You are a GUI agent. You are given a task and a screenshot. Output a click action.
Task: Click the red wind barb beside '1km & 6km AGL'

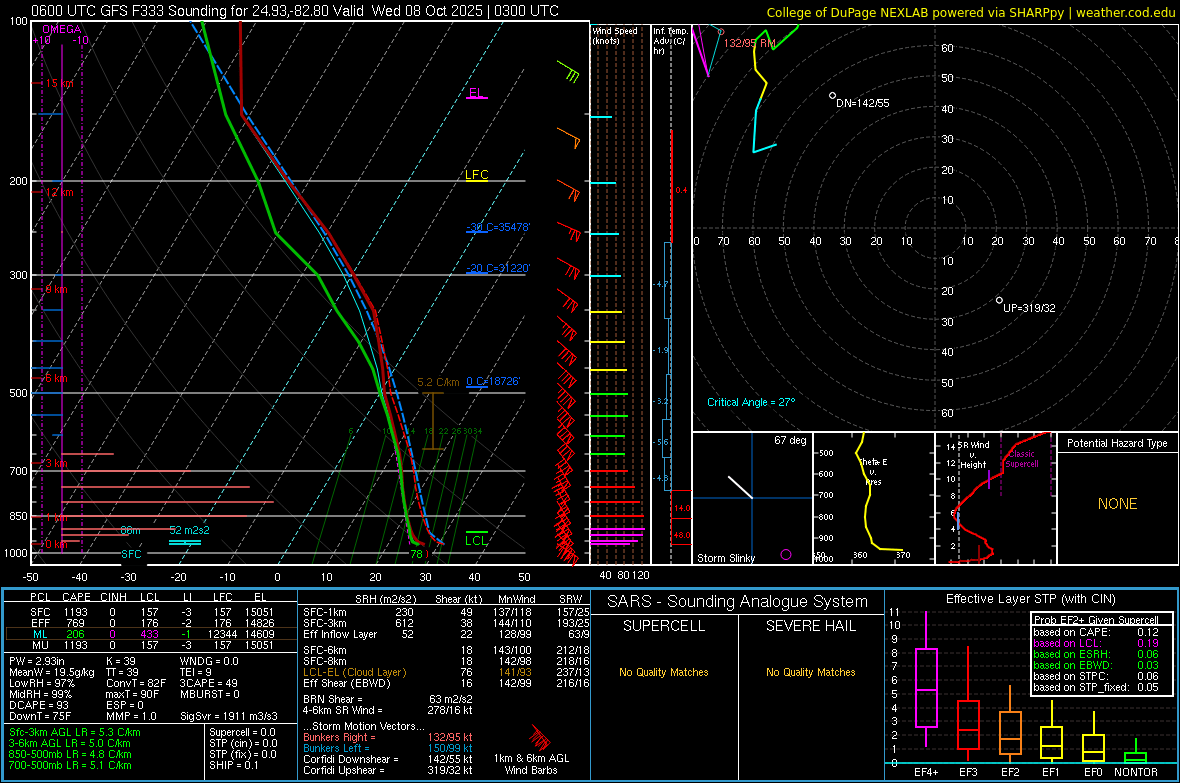540,736
